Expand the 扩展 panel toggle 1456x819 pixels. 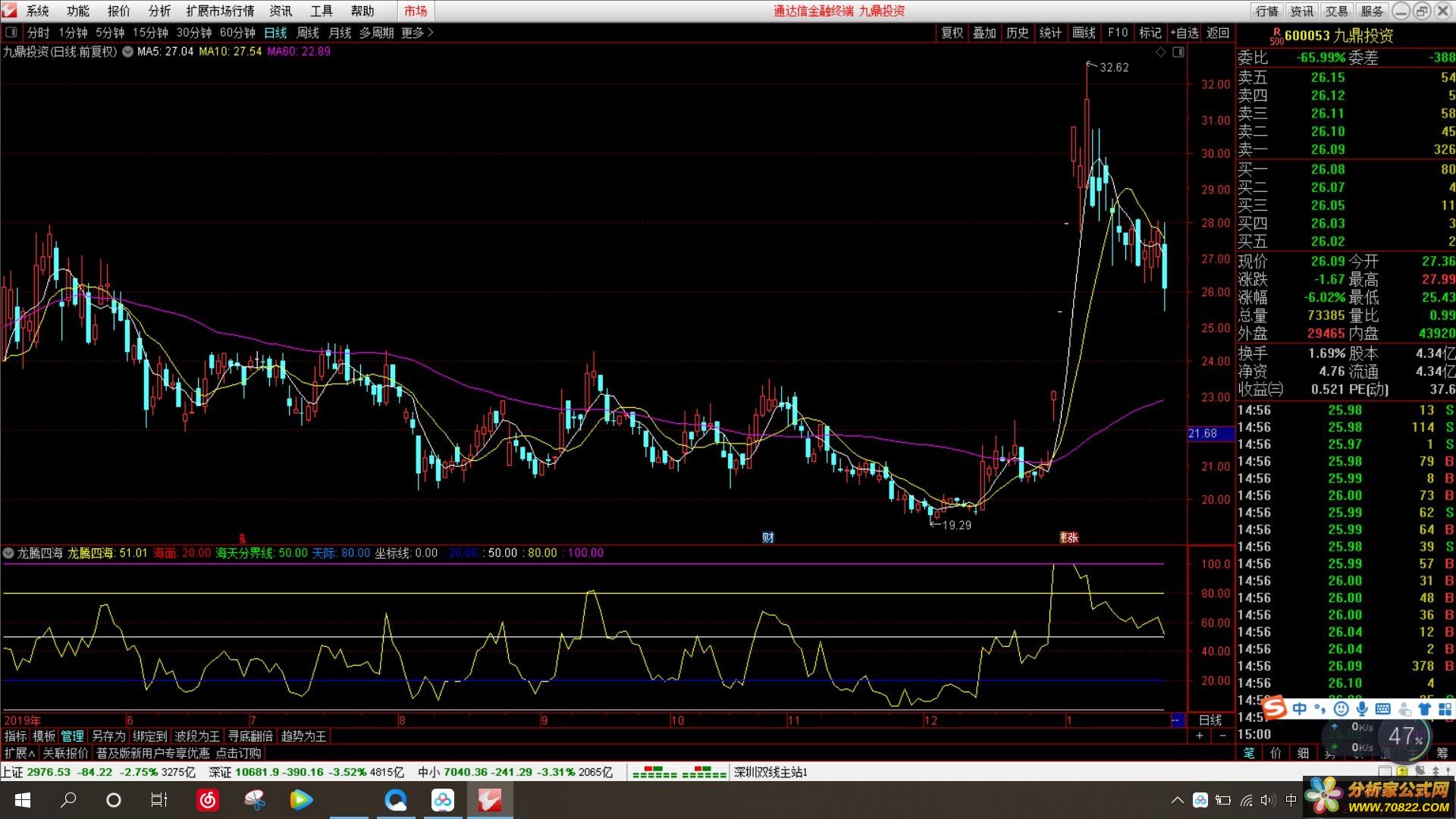20,753
